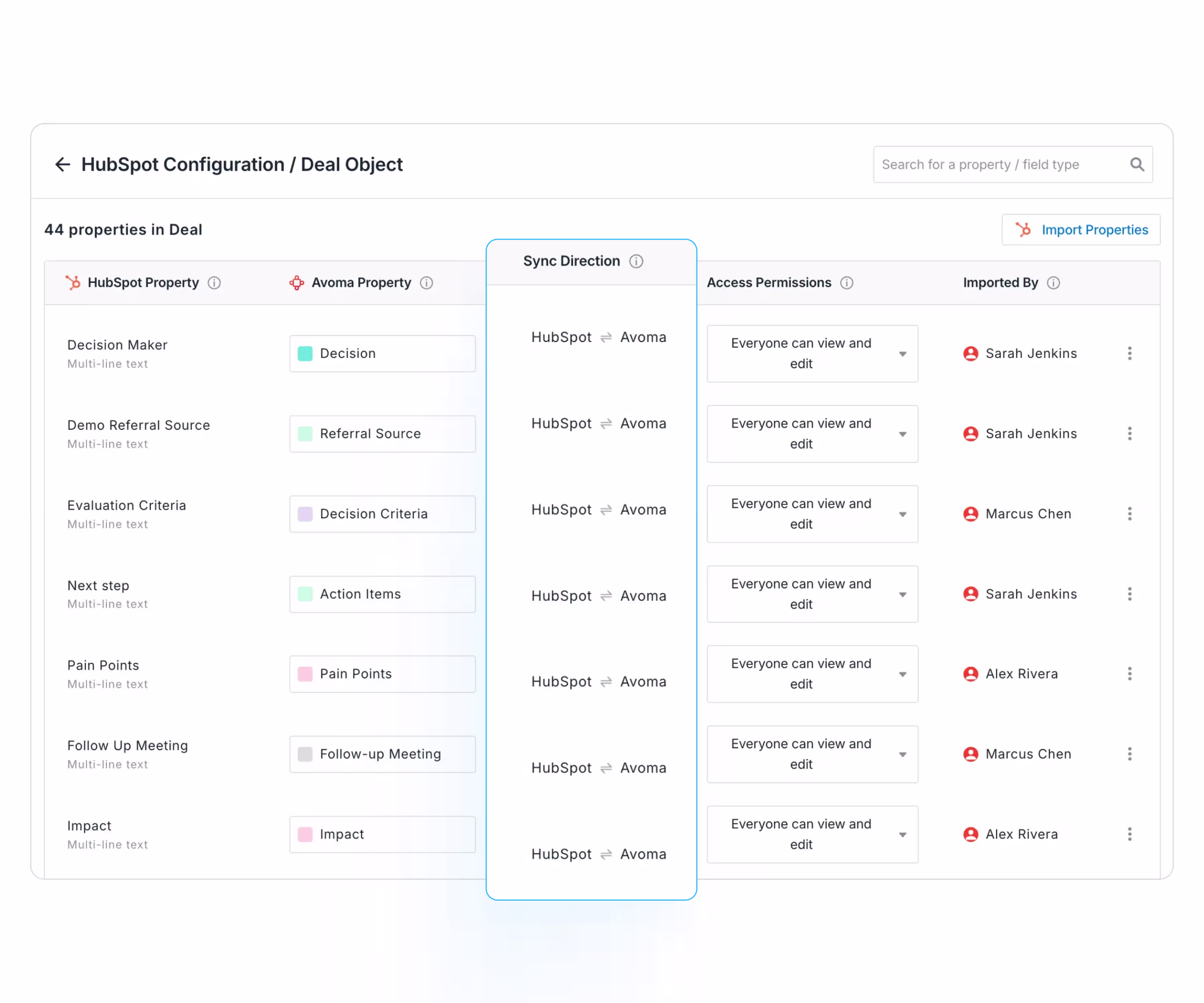Click the Imported By info icon
Viewport: 1204px width, 1003px height.
(1054, 283)
